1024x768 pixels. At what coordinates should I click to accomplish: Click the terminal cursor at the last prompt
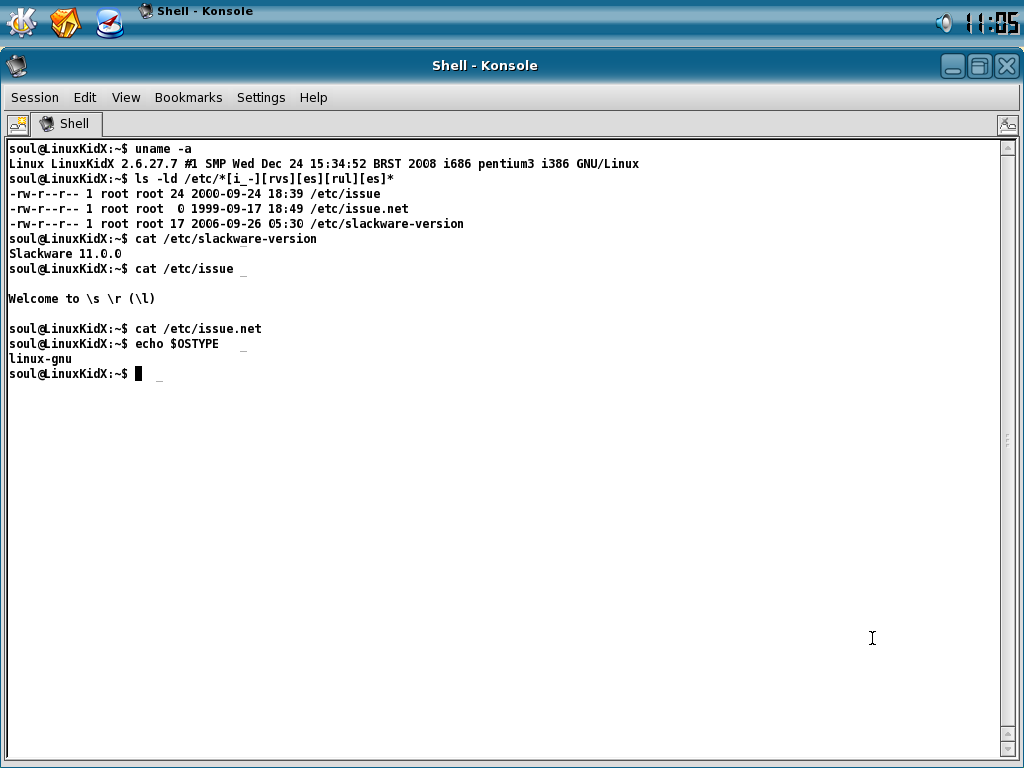138,374
